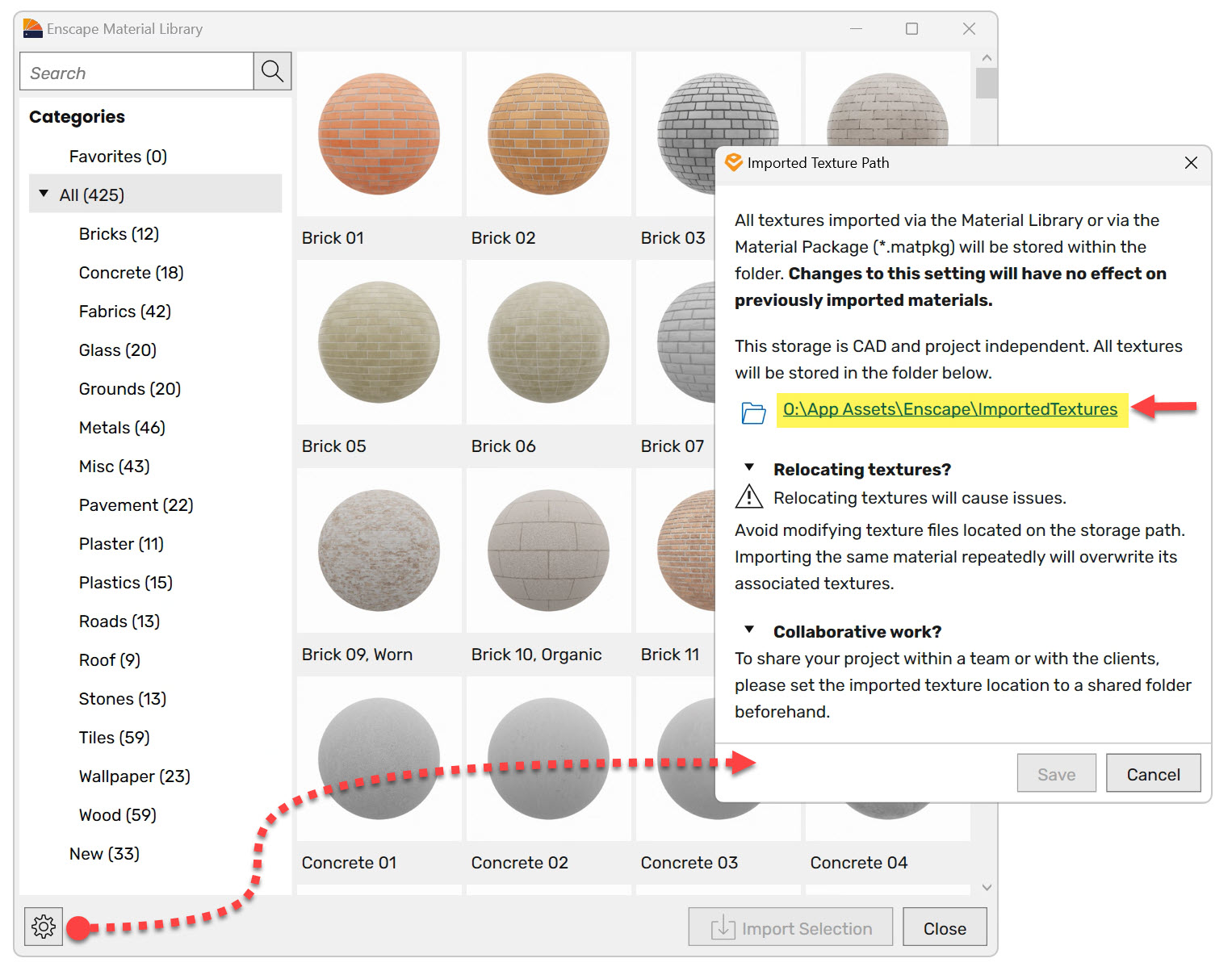Click the download icon on Import Selection

(x=723, y=927)
